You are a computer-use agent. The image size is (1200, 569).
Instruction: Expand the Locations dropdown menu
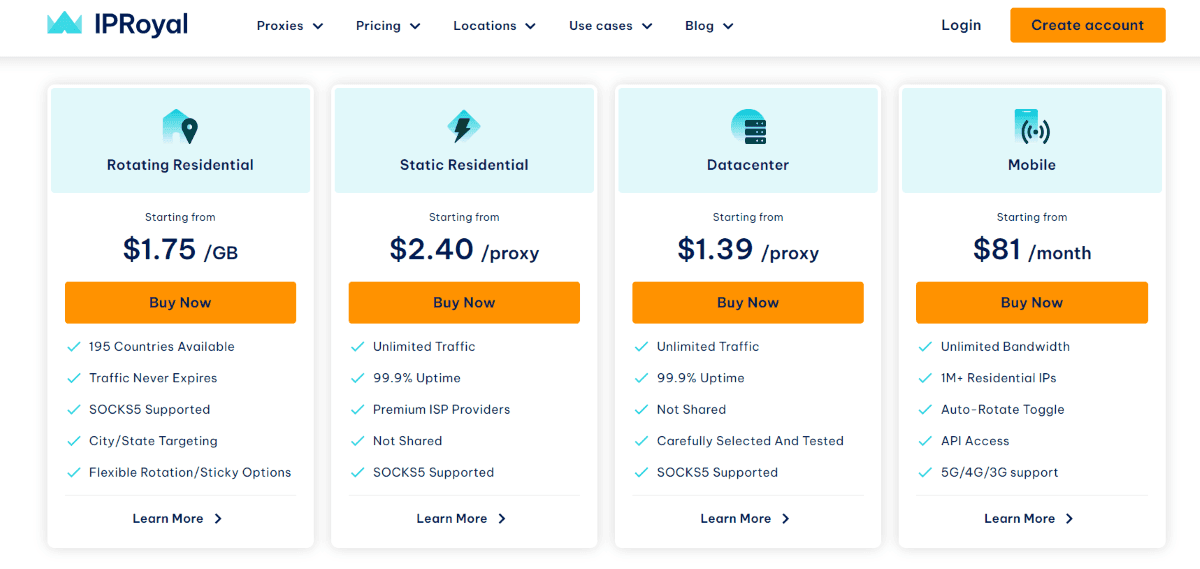pos(494,26)
